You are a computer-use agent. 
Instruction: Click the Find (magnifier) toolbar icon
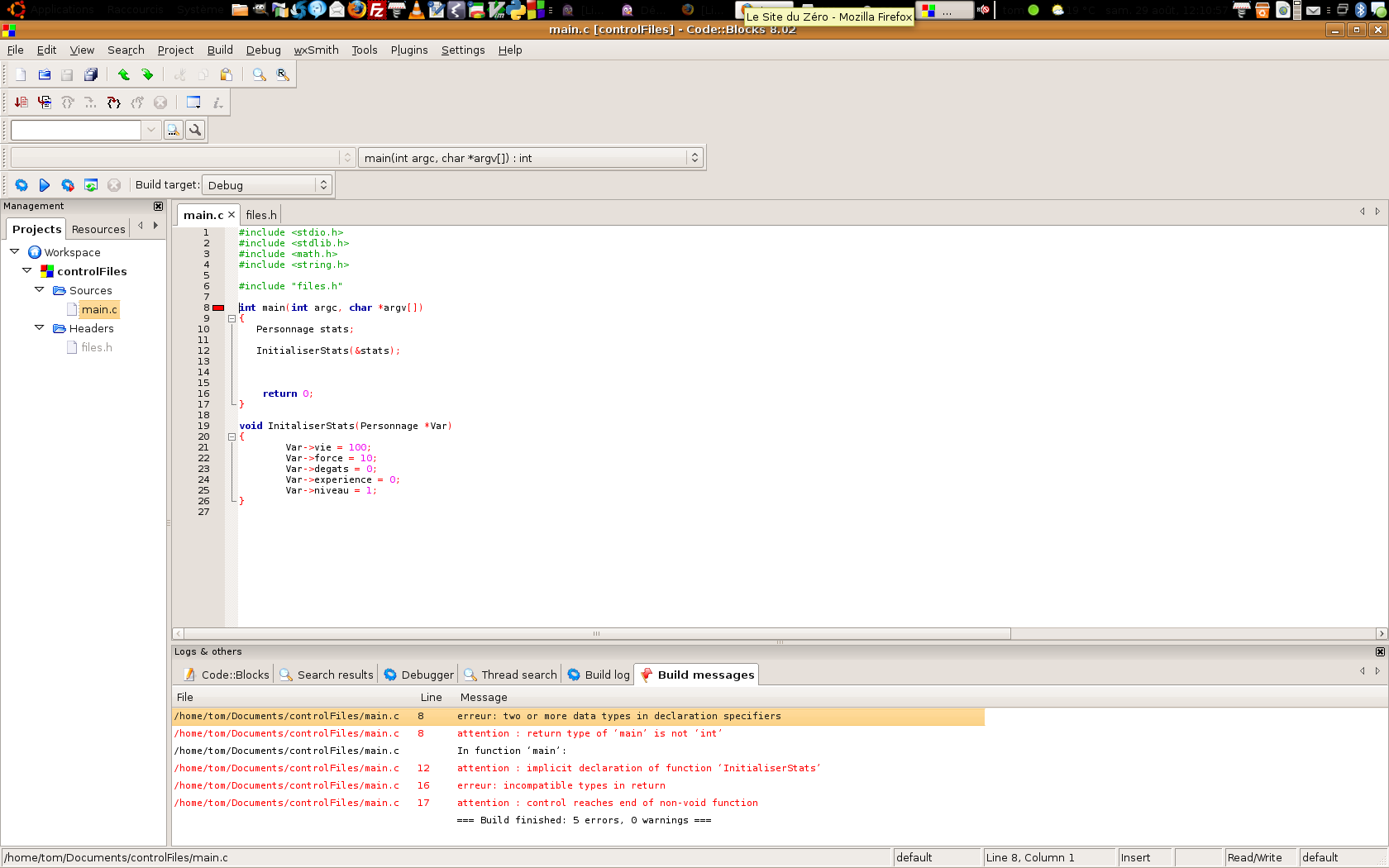[259, 74]
